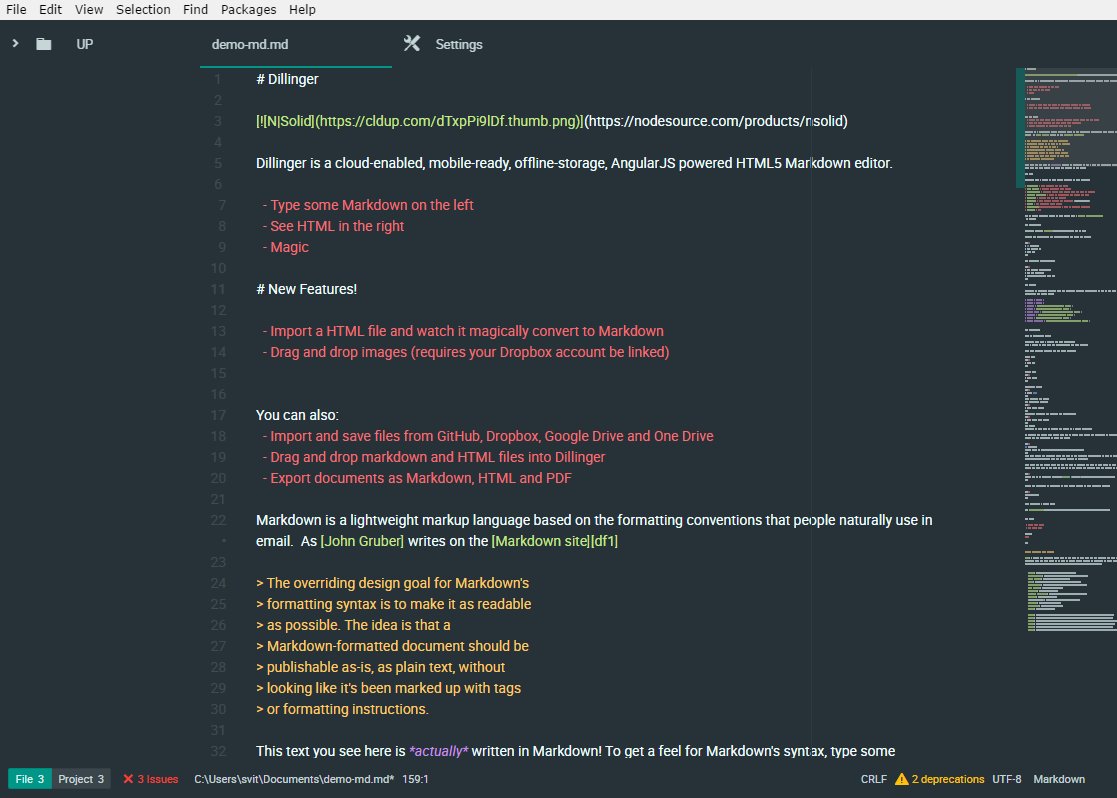Click the italic *actually* word
The image size is (1117, 798).
[x=439, y=752]
